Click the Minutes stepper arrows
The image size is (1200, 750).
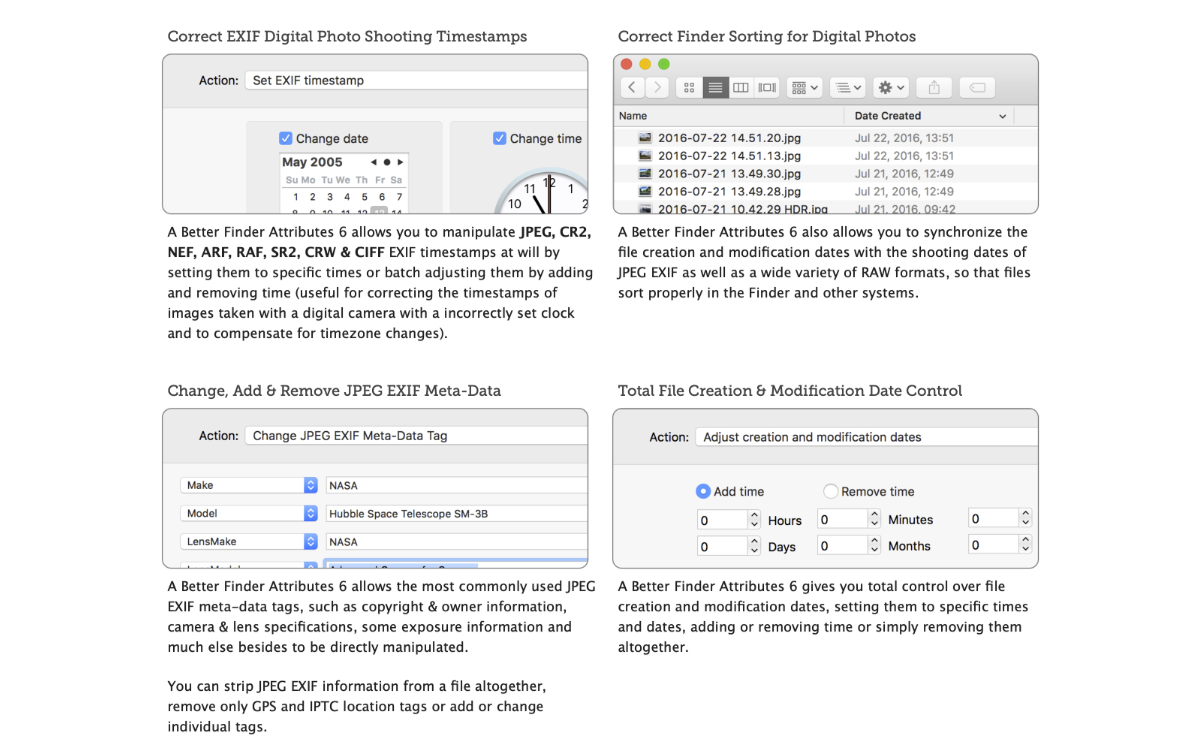875,519
